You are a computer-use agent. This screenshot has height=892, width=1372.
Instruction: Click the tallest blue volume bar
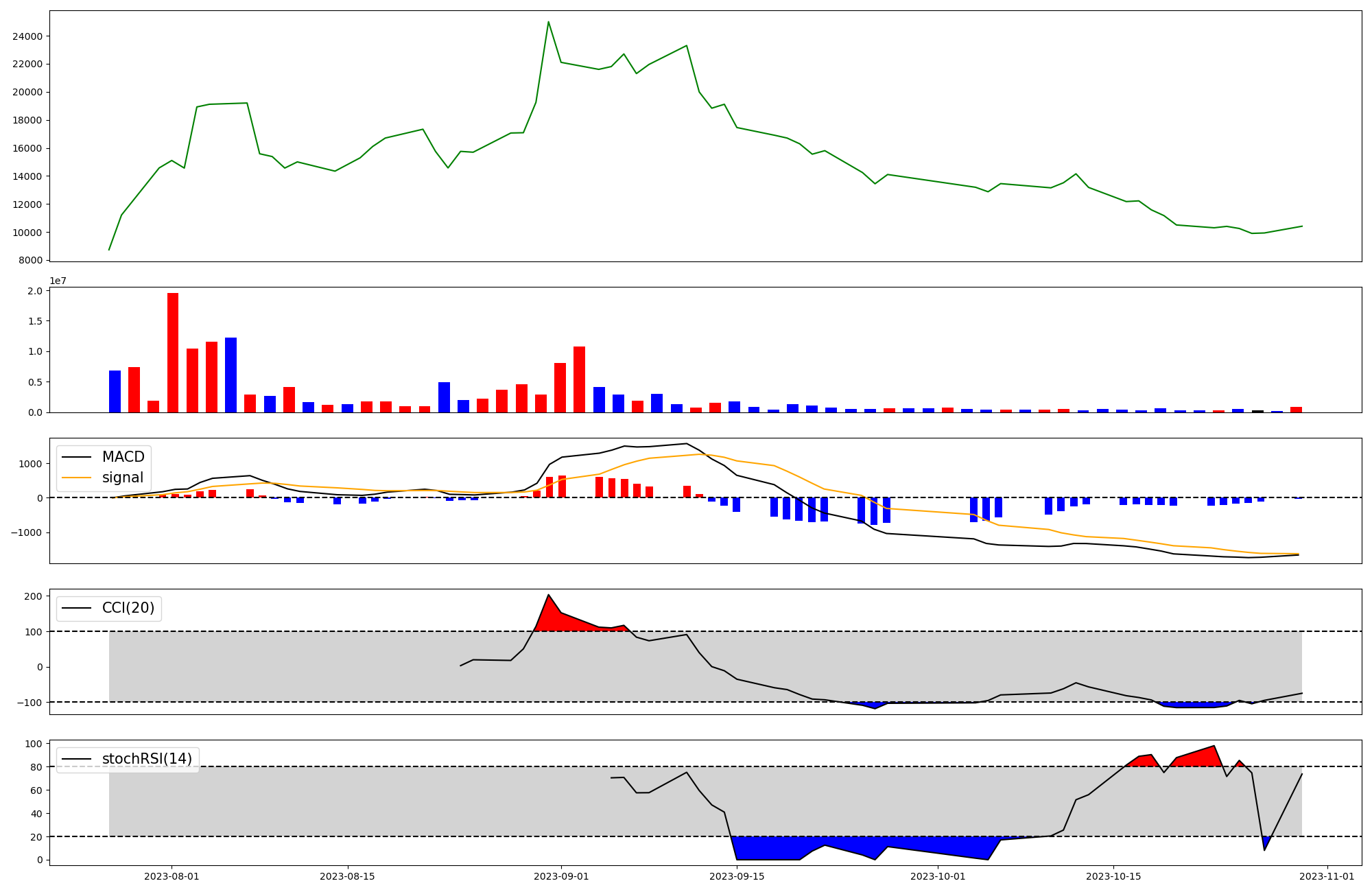pyautogui.click(x=230, y=375)
